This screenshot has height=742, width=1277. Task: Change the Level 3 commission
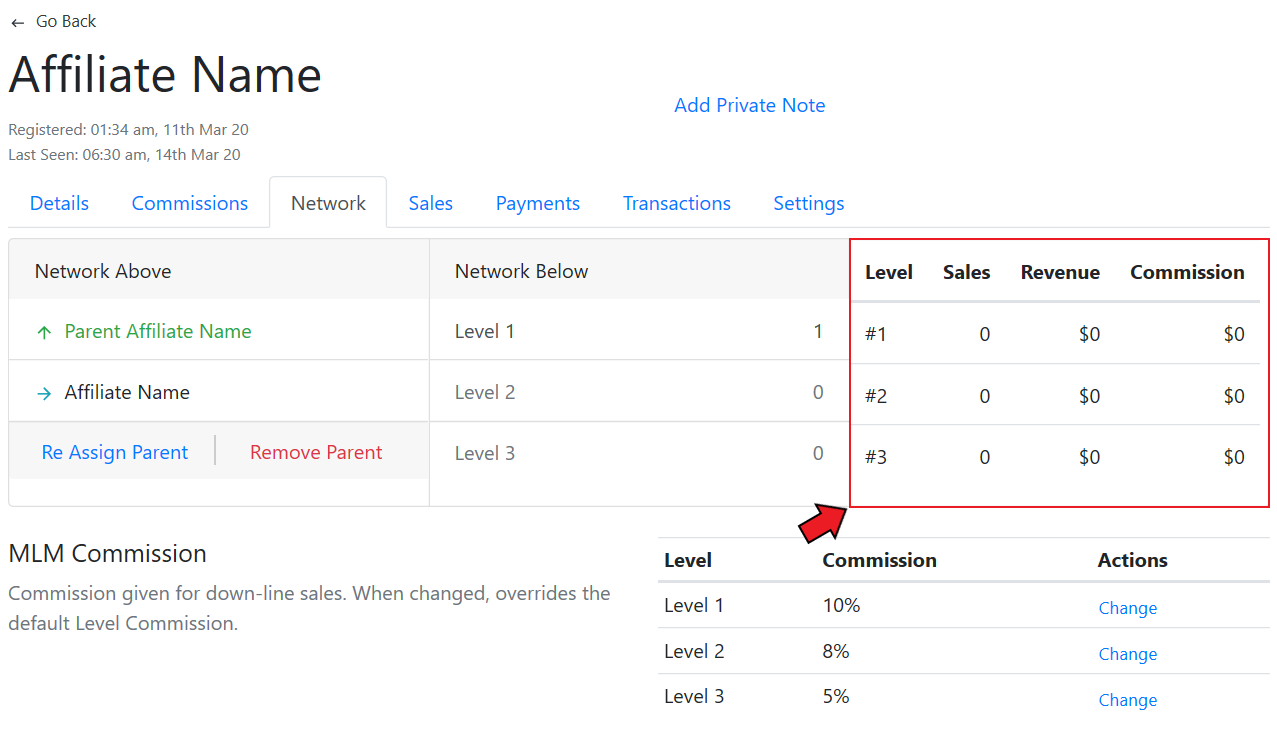coord(1127,700)
